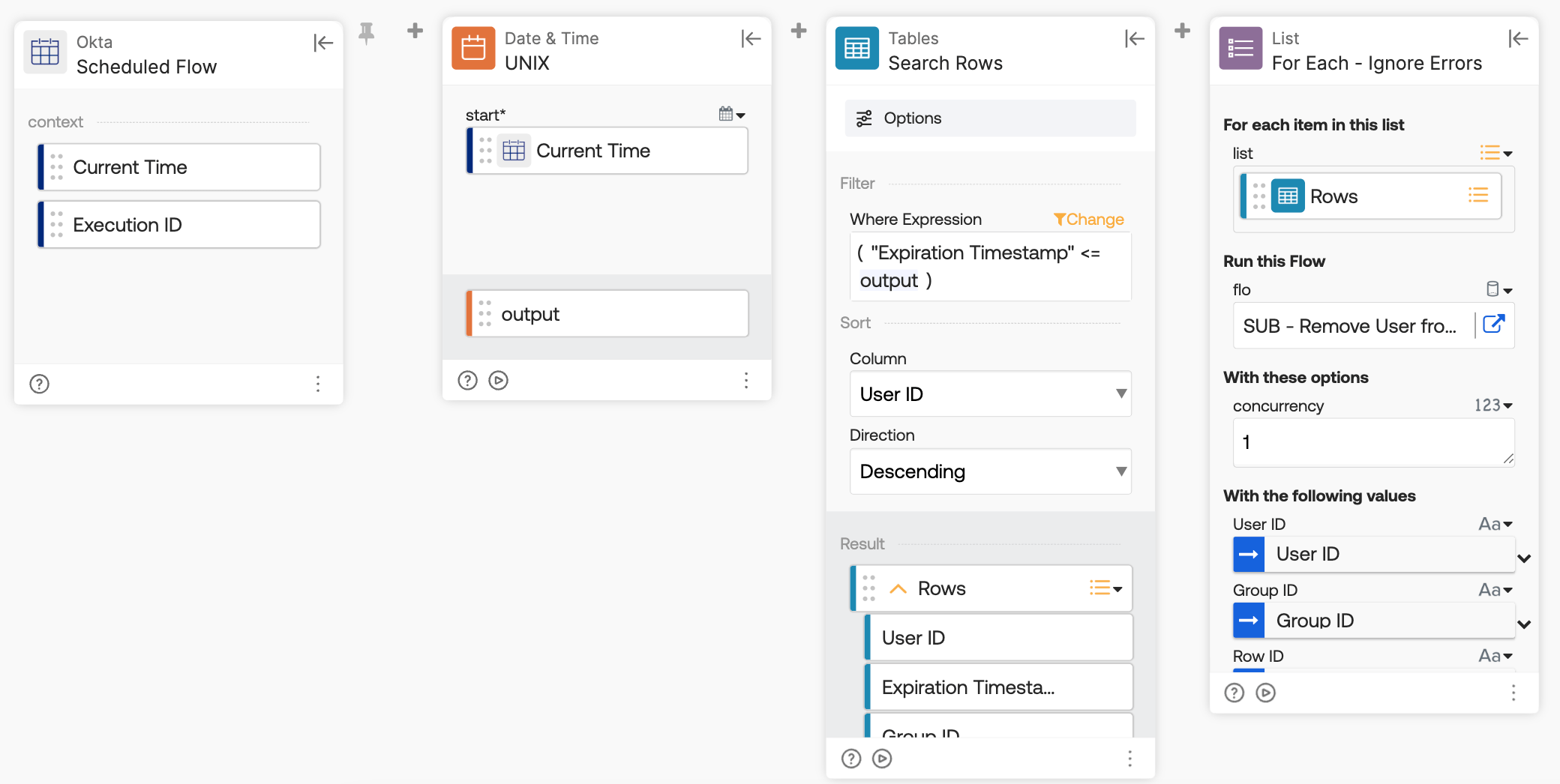Open the Direction Descending dropdown
This screenshot has height=784, width=1560.
point(990,471)
